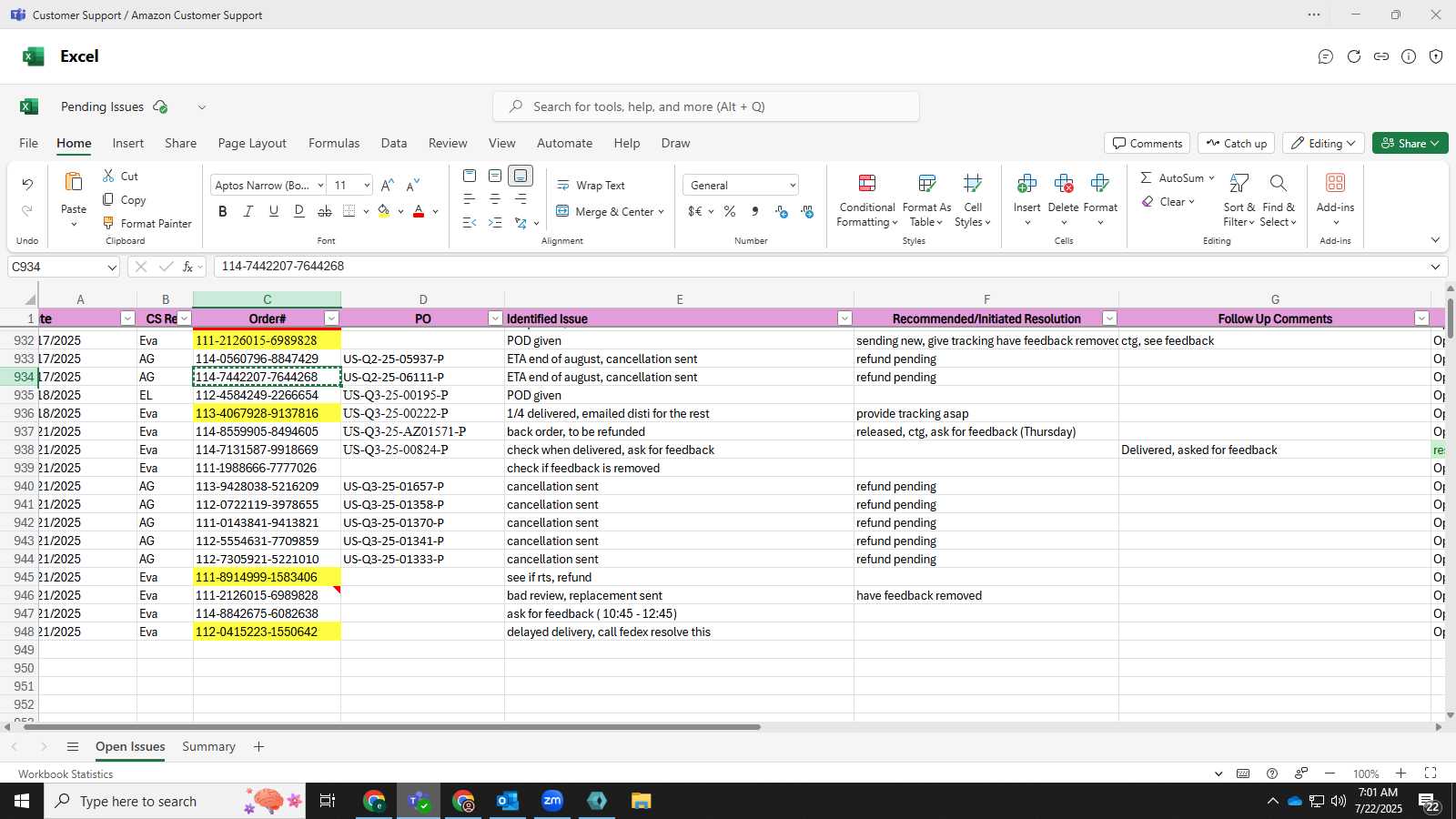Click the Cut scissors icon
1456x819 pixels.
pos(108,176)
